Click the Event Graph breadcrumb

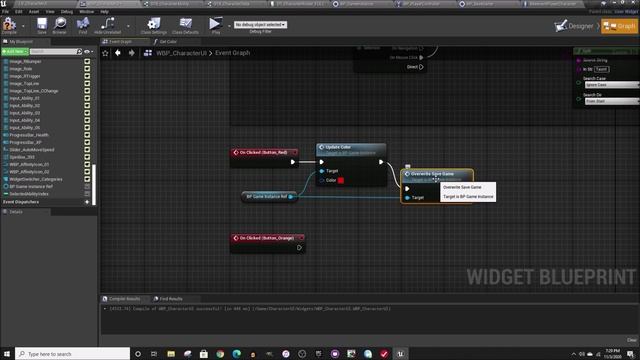pos(232,53)
